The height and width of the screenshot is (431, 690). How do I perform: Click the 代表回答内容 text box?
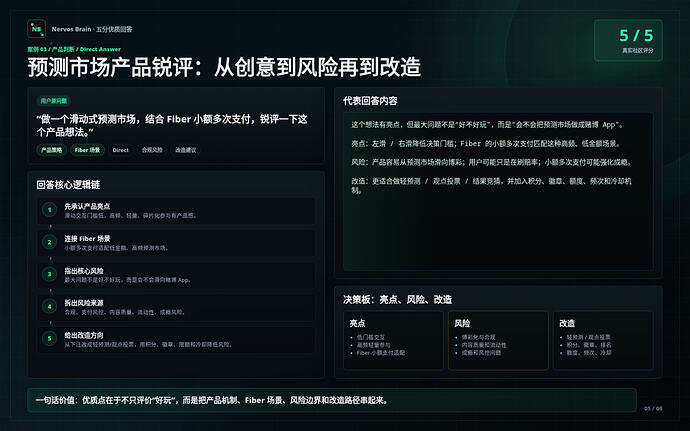[x=498, y=191]
